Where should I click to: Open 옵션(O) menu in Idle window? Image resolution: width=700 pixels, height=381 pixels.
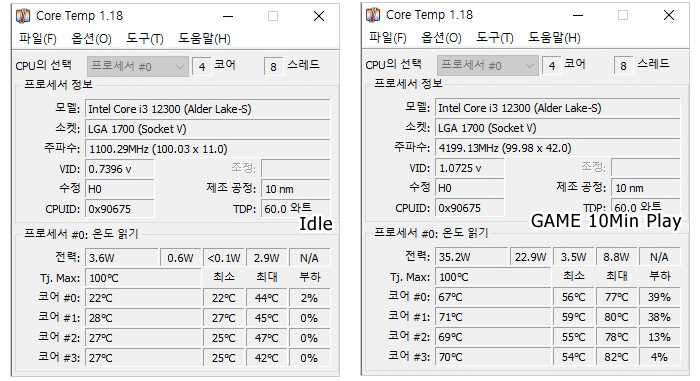point(92,38)
